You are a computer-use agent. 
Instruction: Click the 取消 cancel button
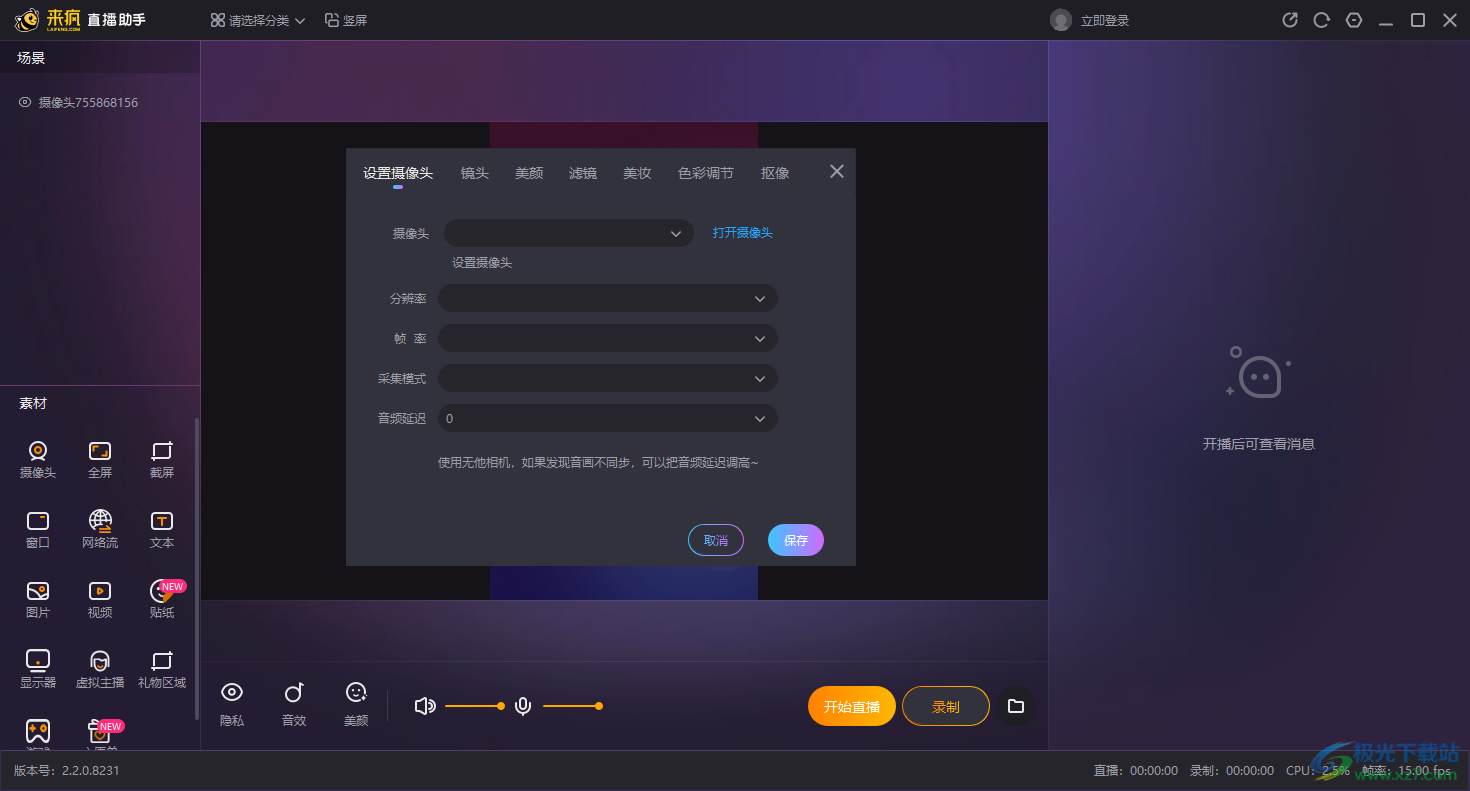pyautogui.click(x=716, y=540)
